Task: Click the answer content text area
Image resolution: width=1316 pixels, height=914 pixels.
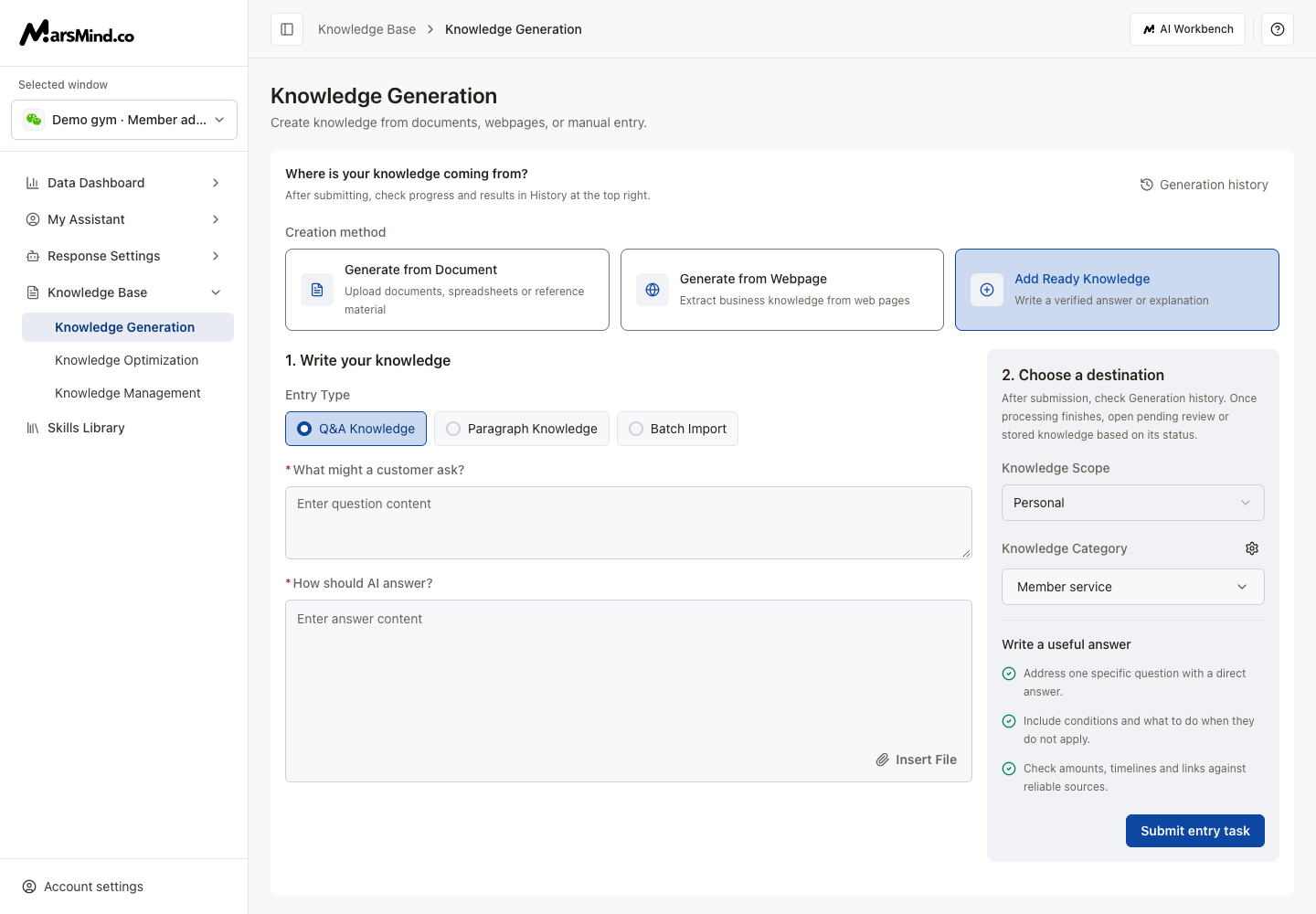Action: pyautogui.click(x=629, y=691)
